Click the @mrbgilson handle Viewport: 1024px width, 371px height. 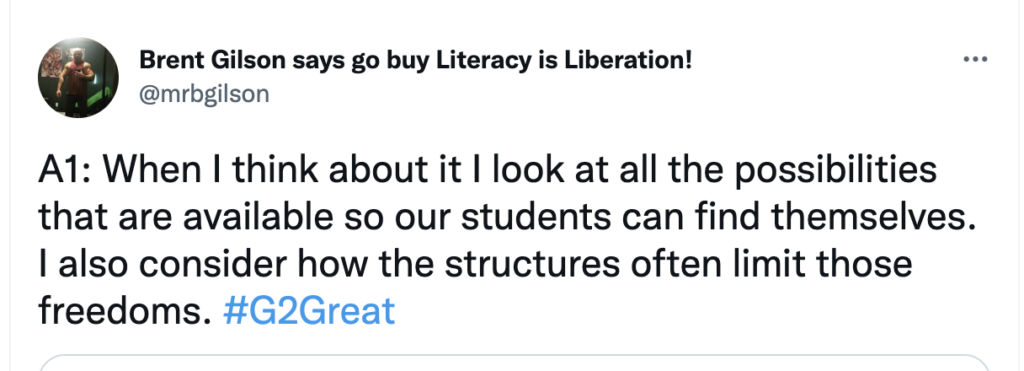click(x=204, y=94)
